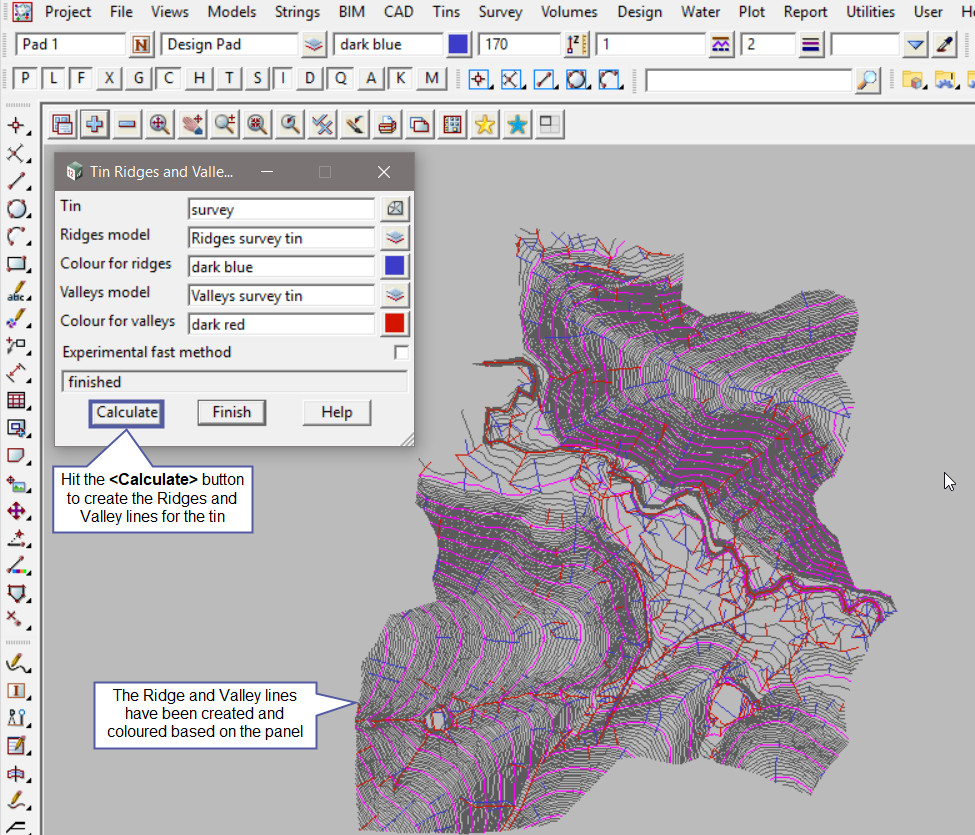Click the printer icon in view toolbar
The height and width of the screenshot is (835, 975).
pyautogui.click(x=388, y=124)
